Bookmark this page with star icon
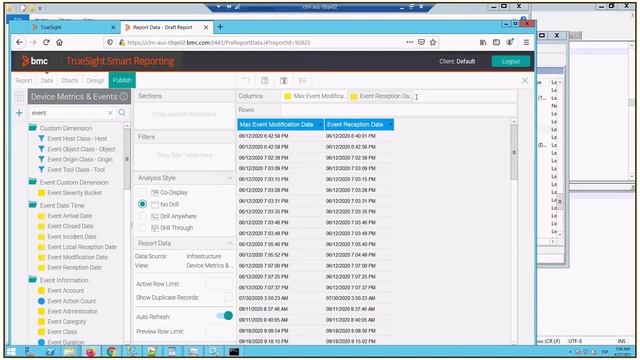 (x=433, y=42)
